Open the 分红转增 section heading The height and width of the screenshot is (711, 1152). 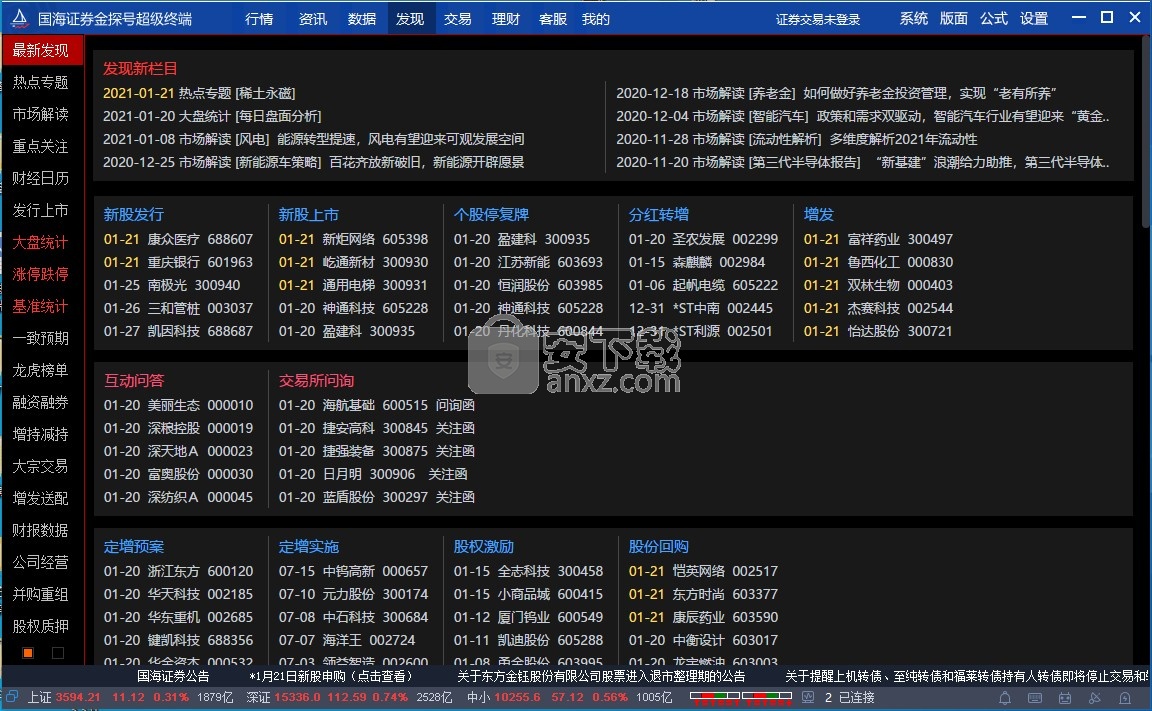tap(659, 214)
